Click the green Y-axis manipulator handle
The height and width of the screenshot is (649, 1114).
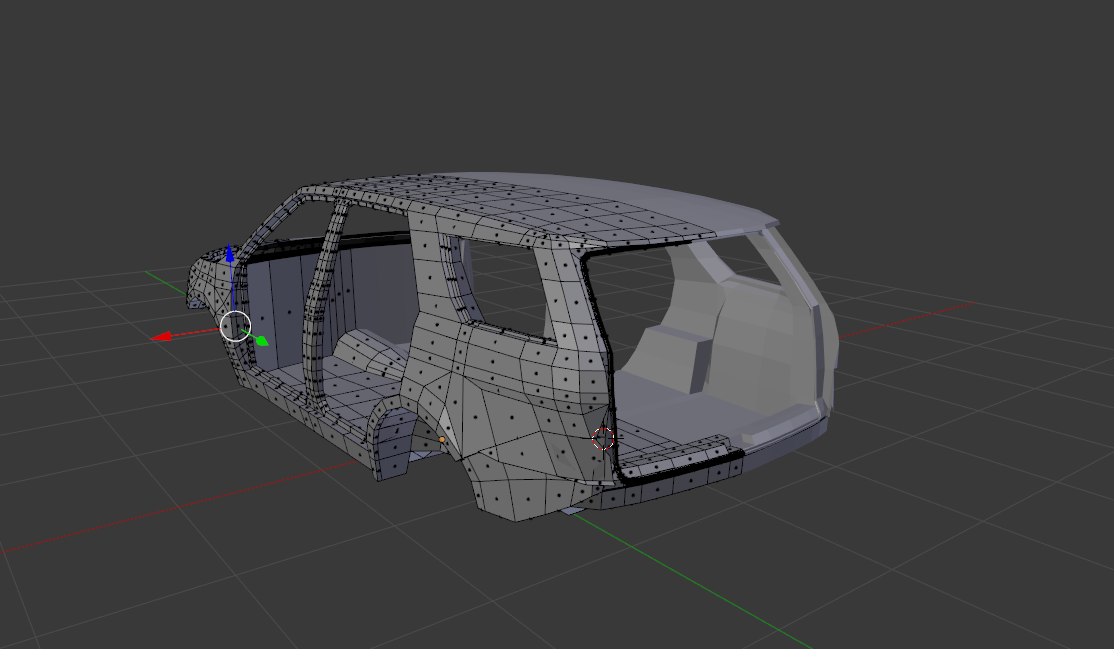point(262,340)
